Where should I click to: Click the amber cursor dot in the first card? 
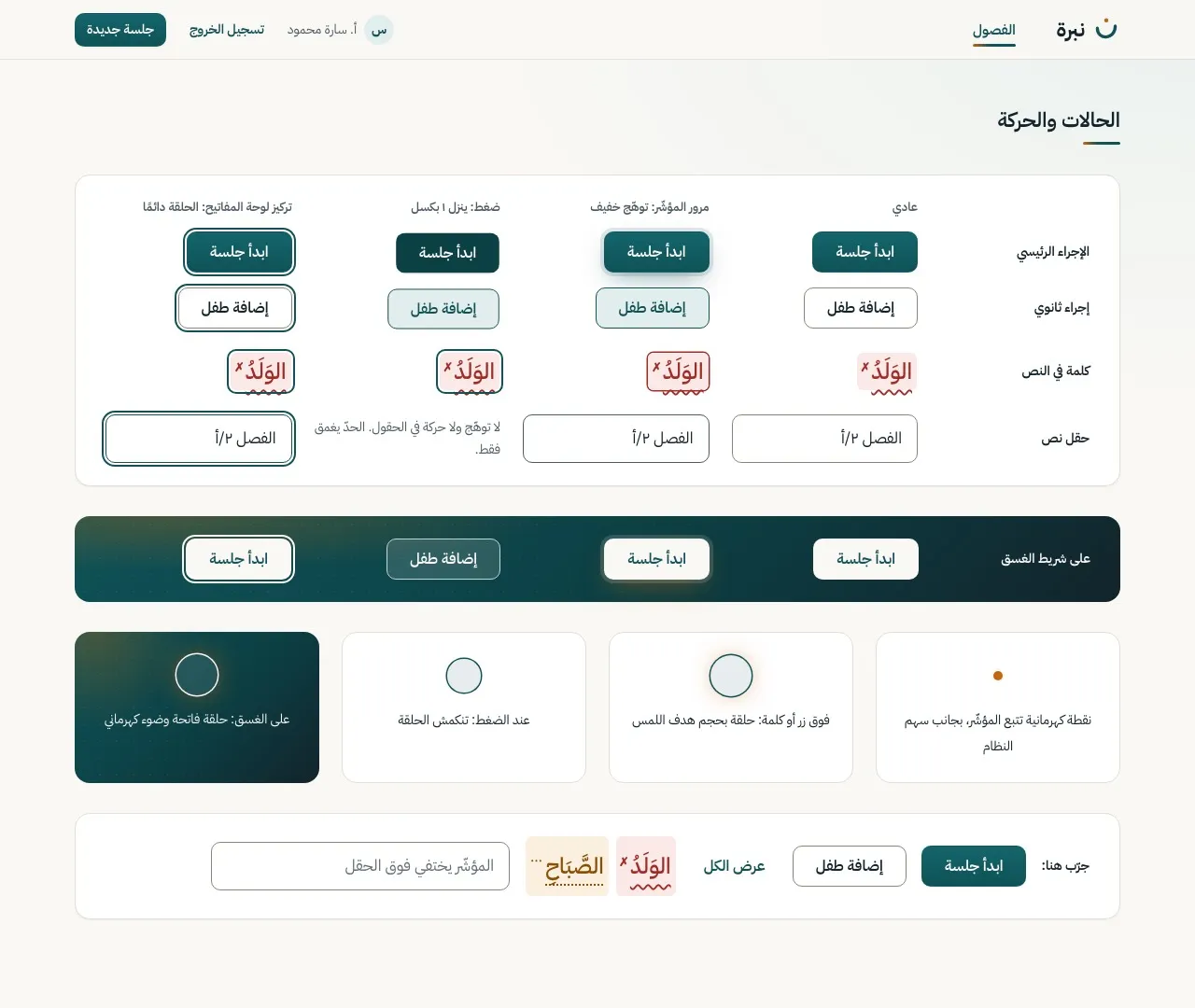(x=998, y=676)
